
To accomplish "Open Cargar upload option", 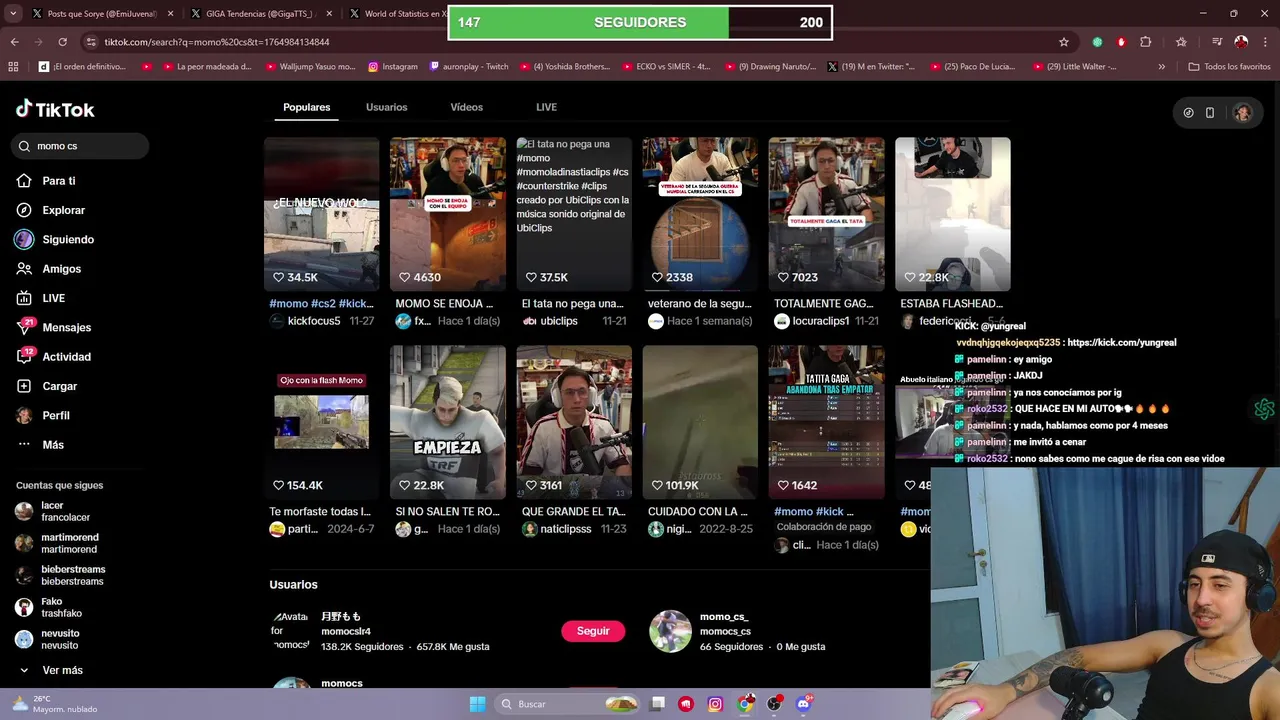I will 59,386.
